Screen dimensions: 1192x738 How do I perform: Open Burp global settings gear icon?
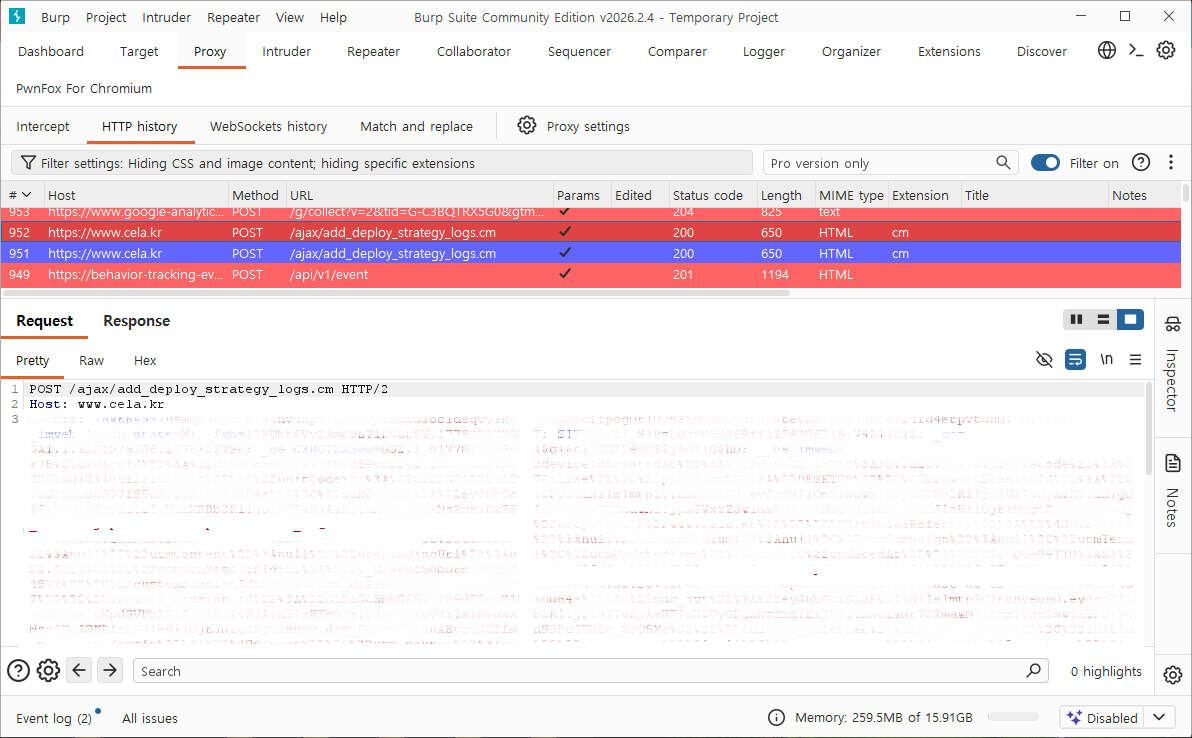click(1165, 50)
